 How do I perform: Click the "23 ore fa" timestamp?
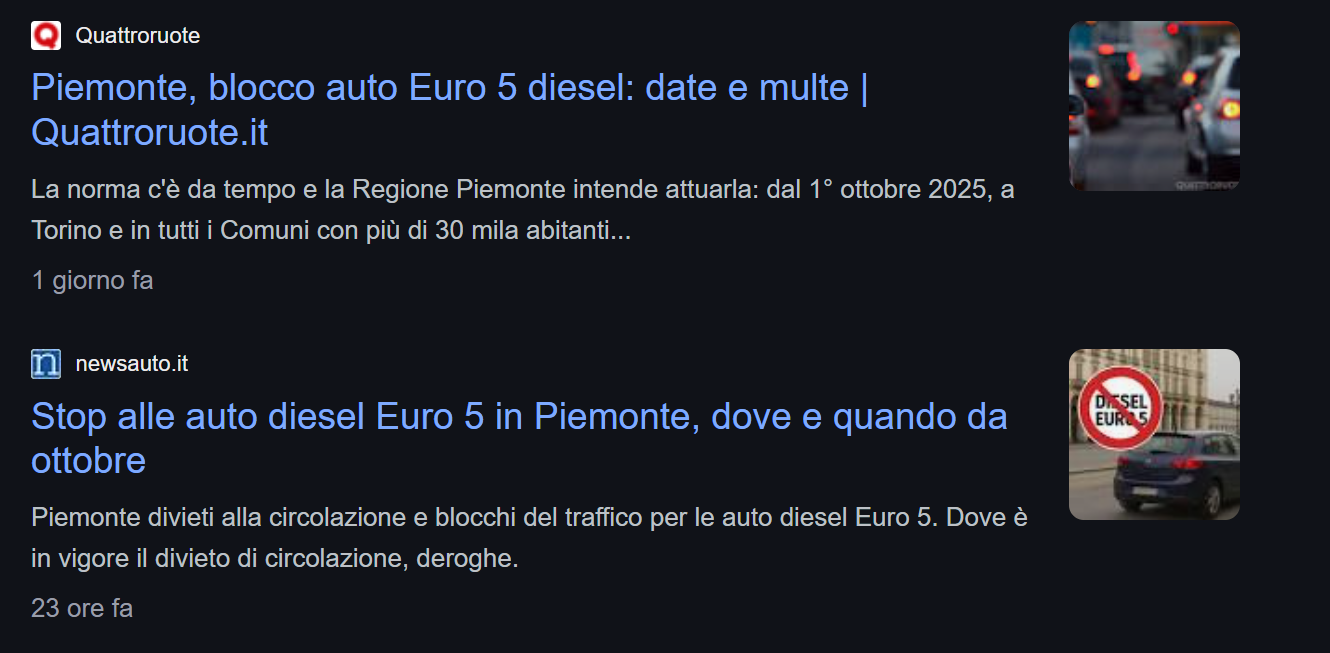coord(82,608)
